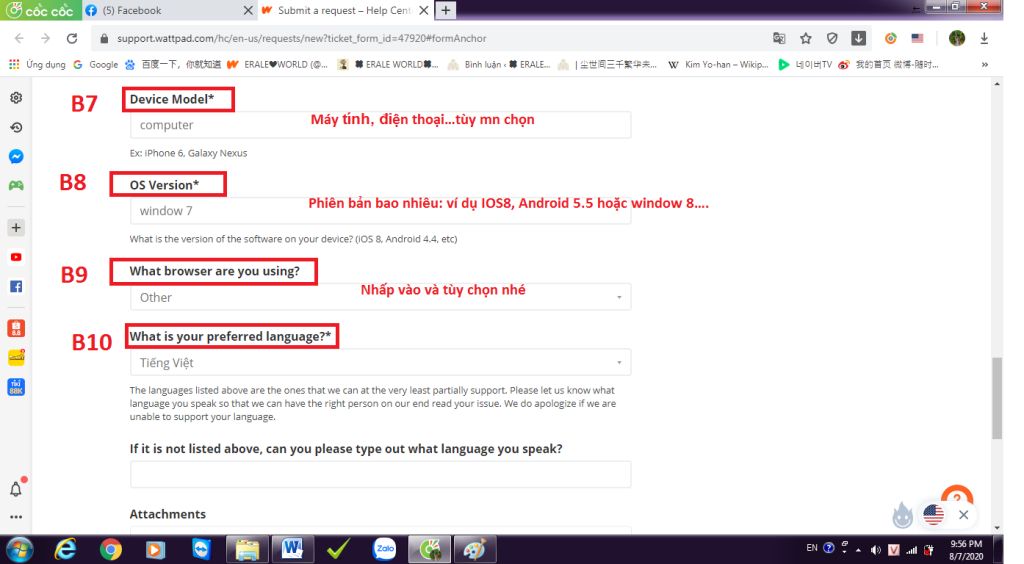
Task: Open the Messenger icon in the sidebar
Action: pyautogui.click(x=16, y=157)
